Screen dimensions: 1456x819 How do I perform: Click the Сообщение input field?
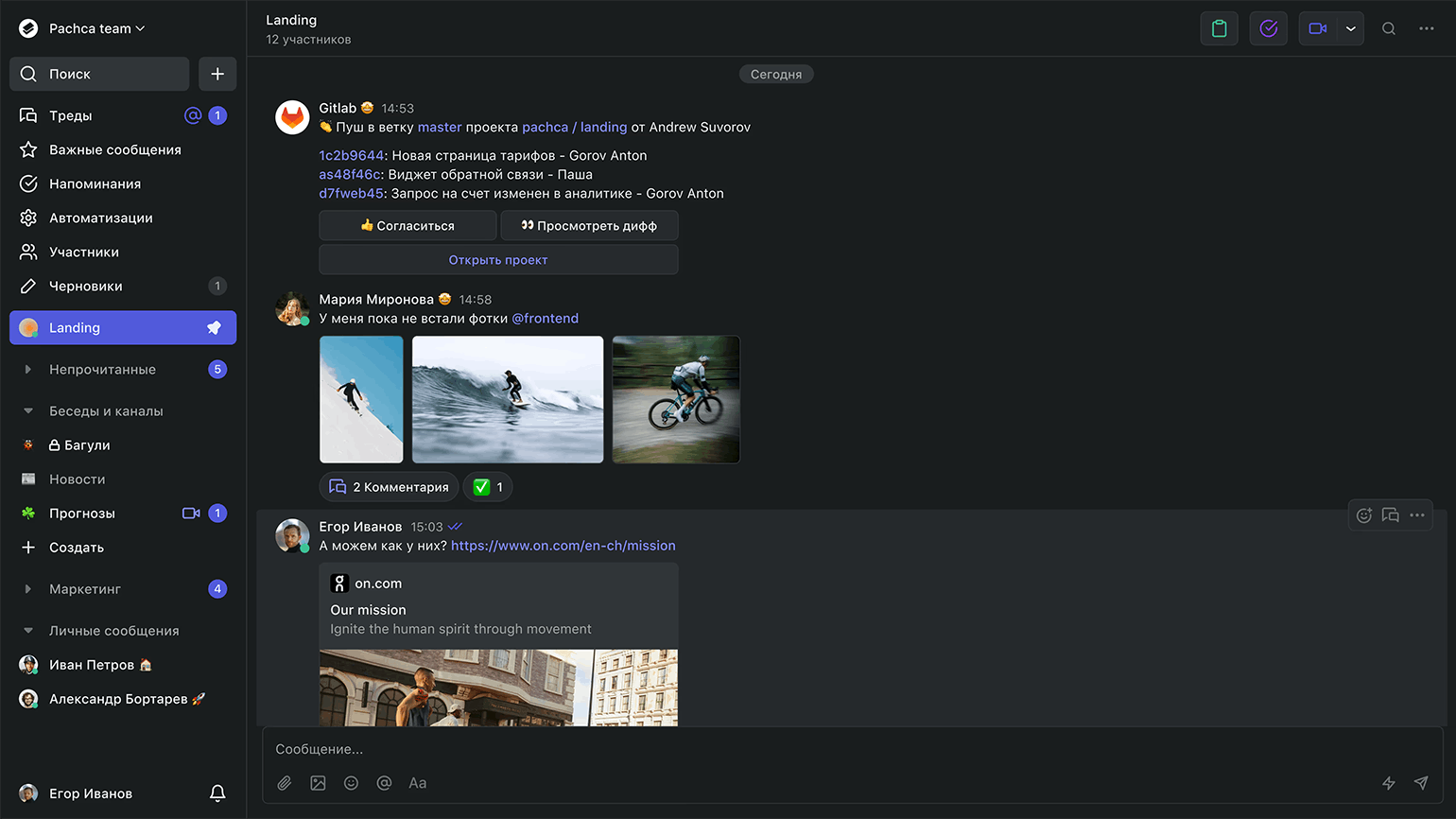click(832, 749)
